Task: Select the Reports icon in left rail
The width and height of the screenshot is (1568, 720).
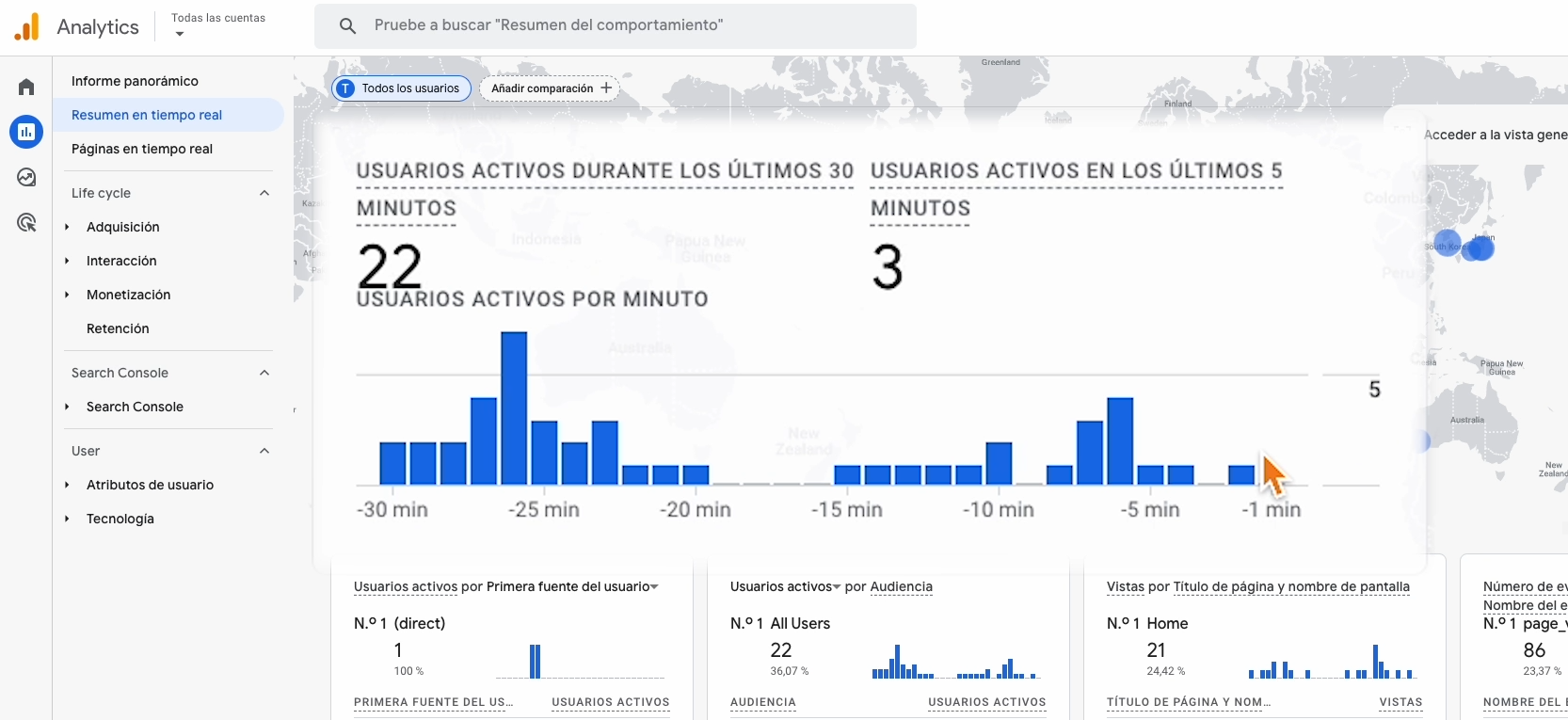Action: point(26,132)
